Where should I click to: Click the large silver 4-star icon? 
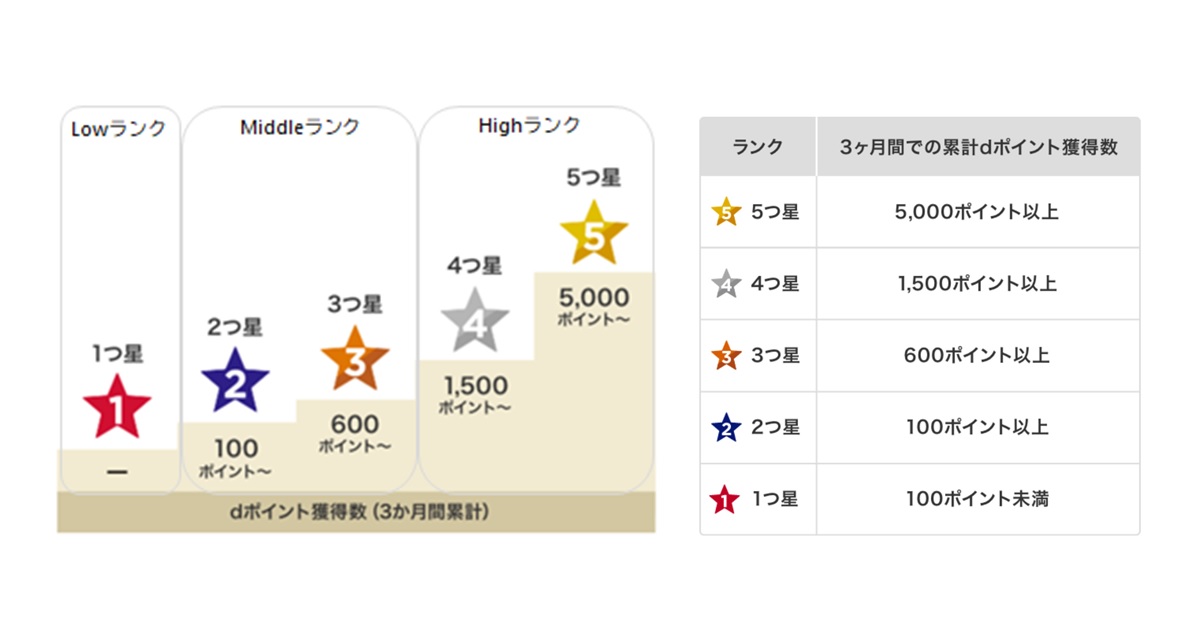point(475,320)
